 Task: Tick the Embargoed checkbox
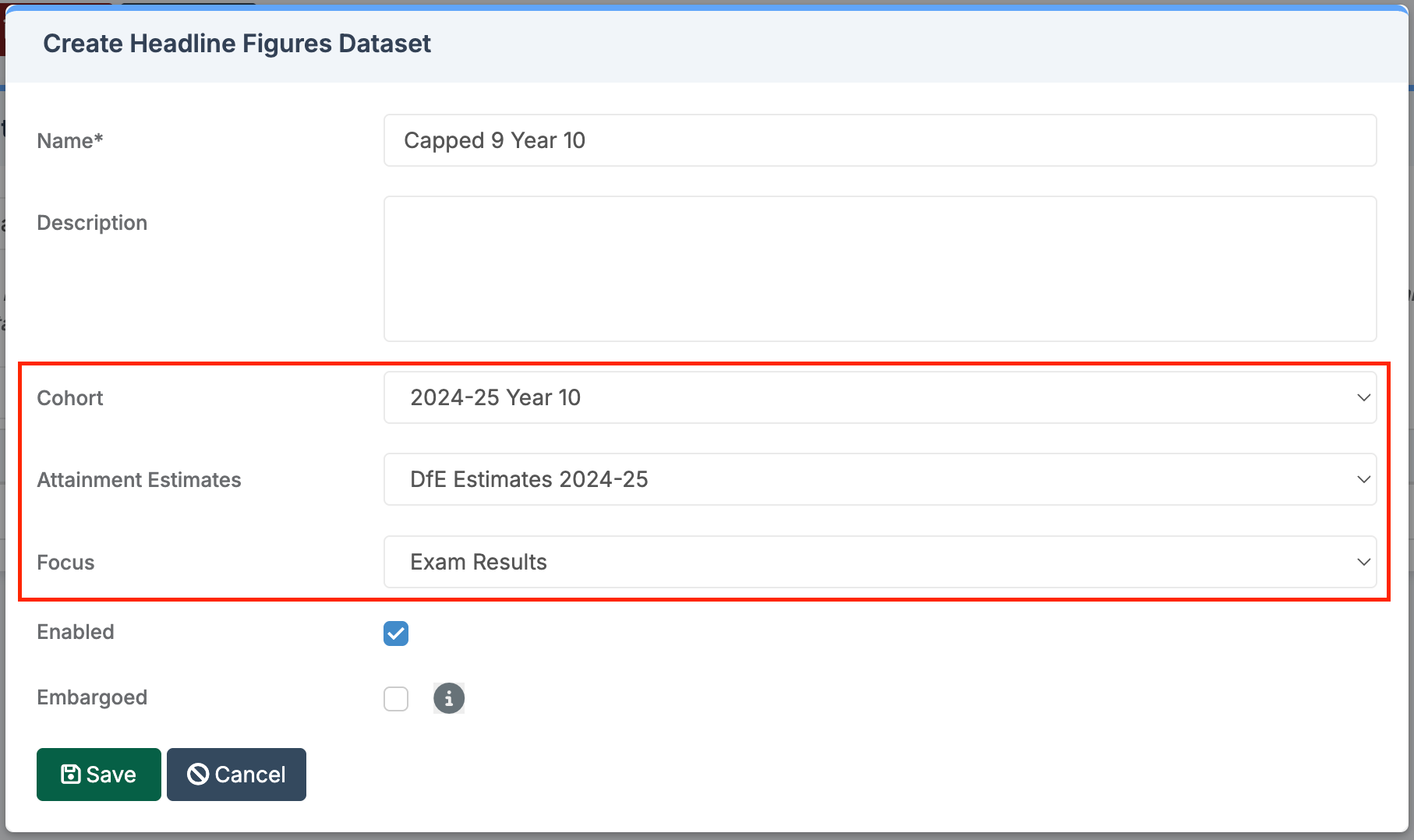click(x=396, y=699)
